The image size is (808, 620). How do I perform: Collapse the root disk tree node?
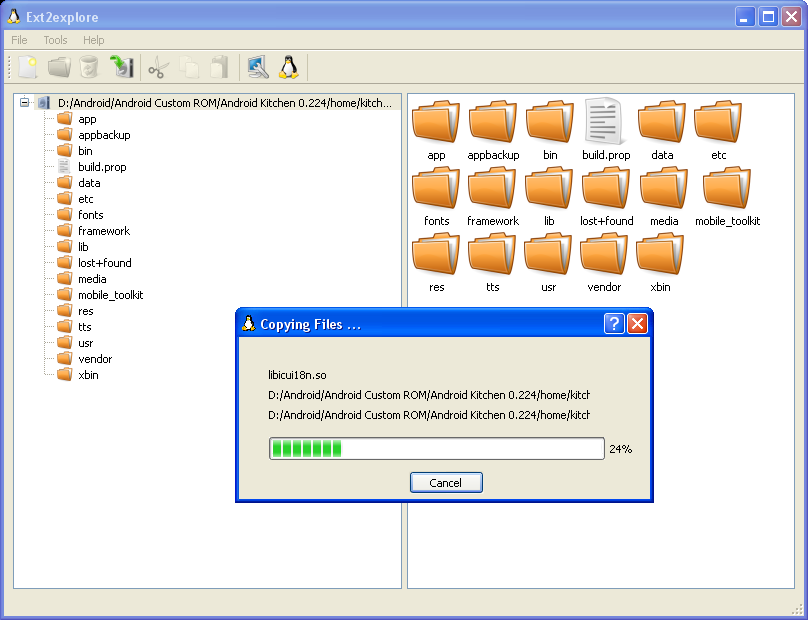(x=24, y=102)
